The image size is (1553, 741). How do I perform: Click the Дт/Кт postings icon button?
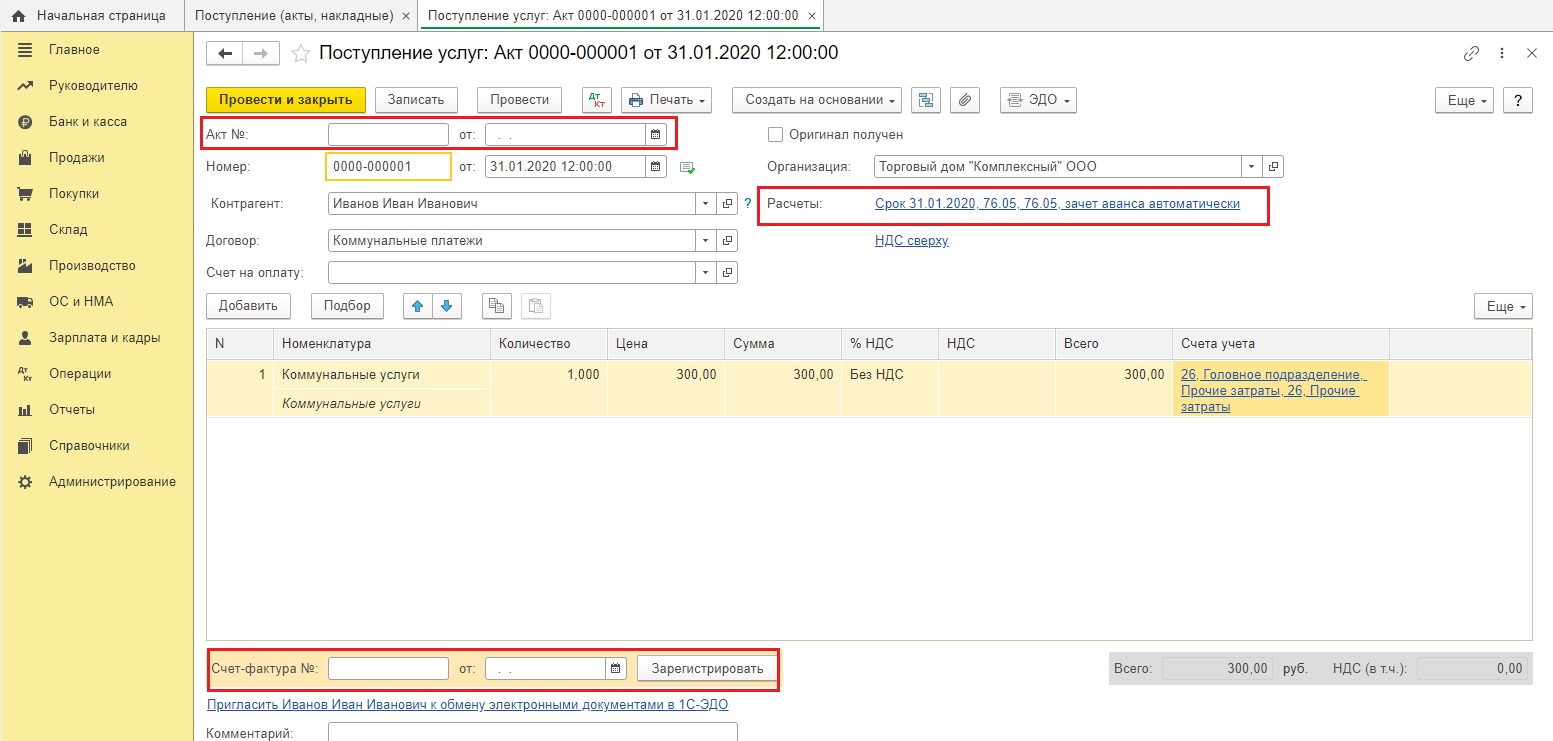597,100
